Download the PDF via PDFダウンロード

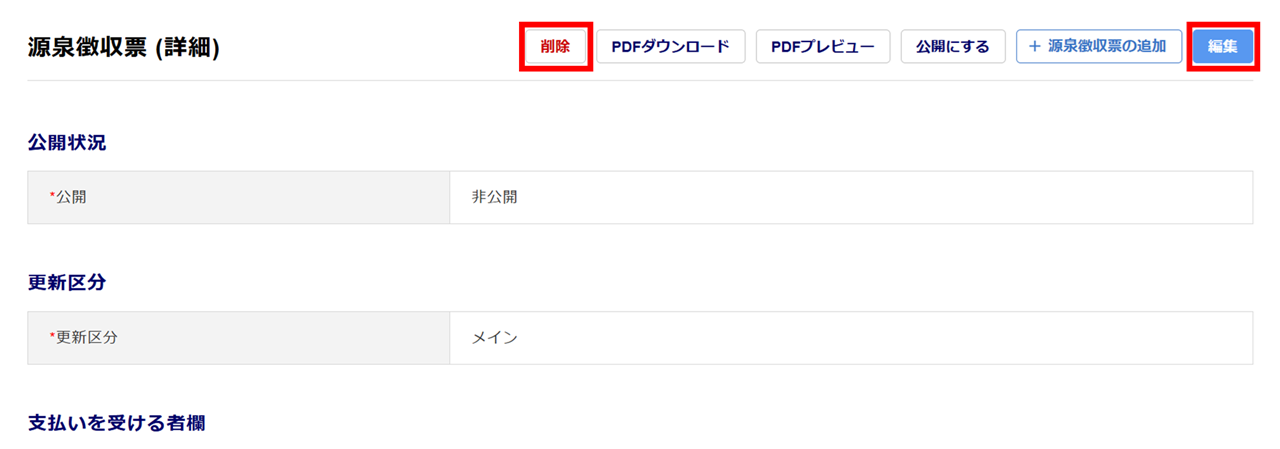pyautogui.click(x=671, y=47)
